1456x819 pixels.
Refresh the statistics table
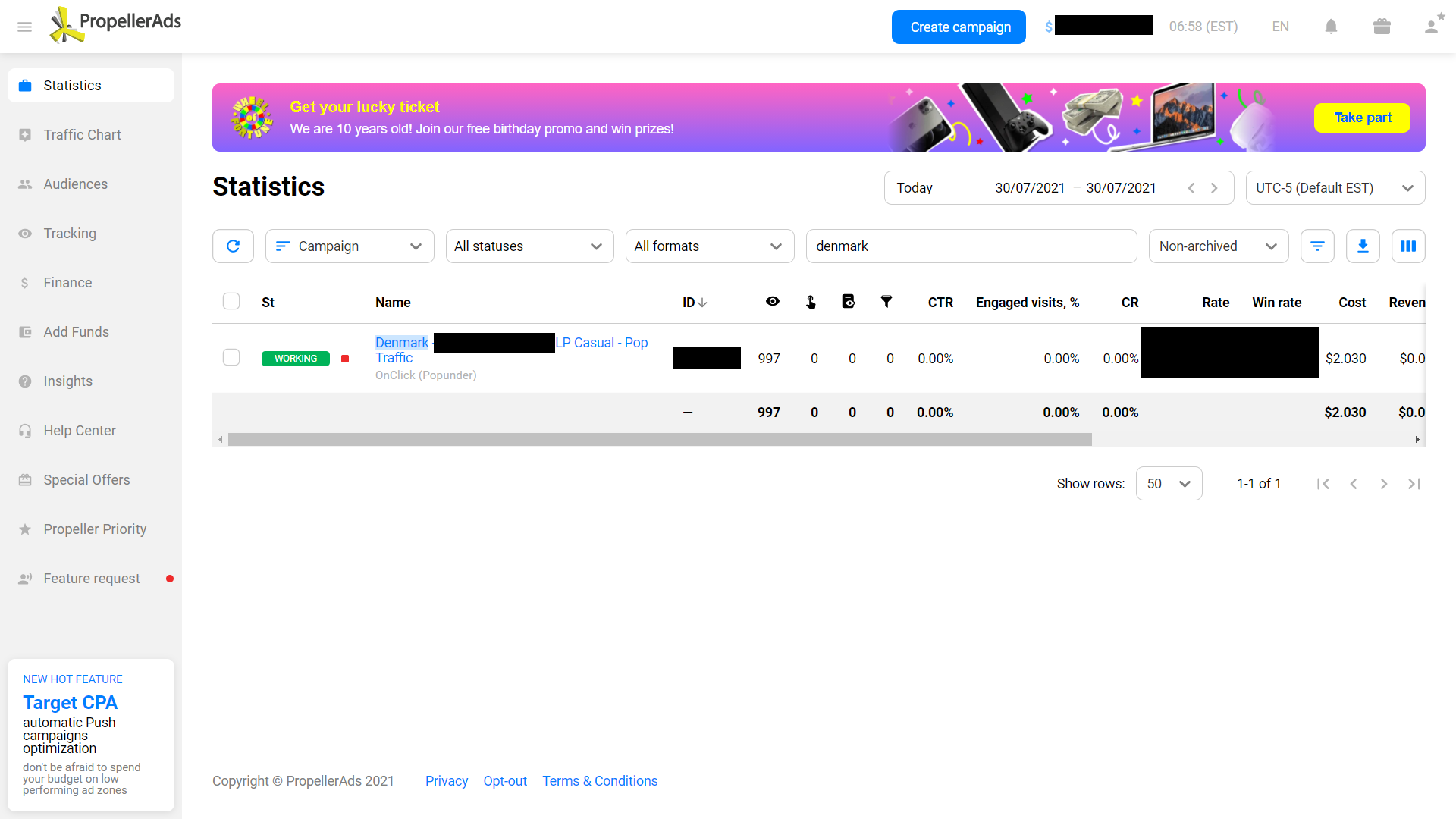[233, 246]
